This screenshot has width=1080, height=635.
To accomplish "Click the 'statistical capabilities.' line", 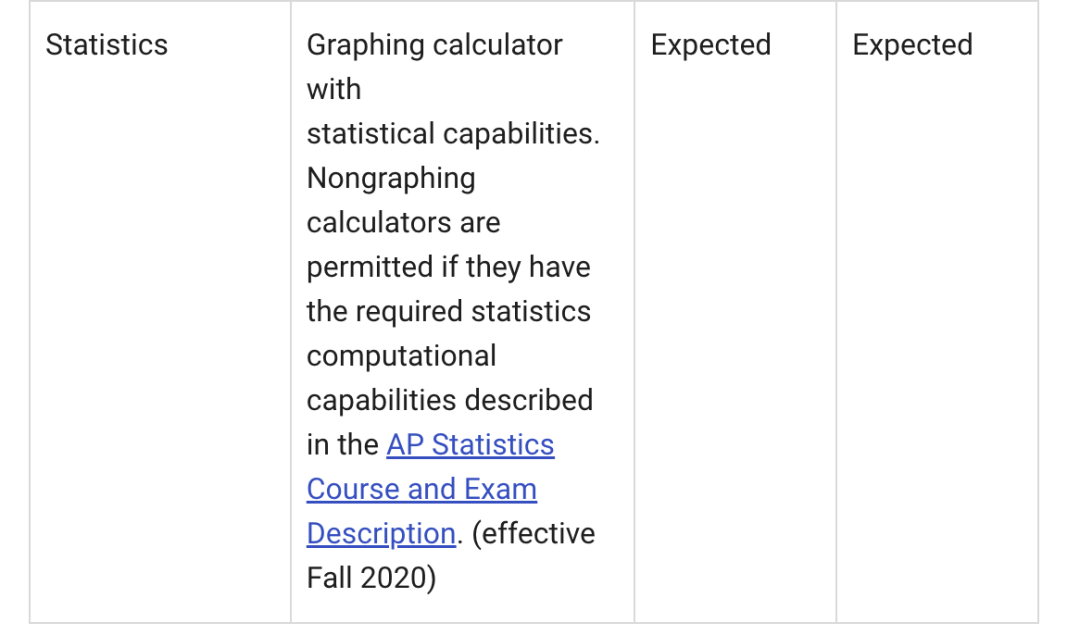I will pos(453,134).
